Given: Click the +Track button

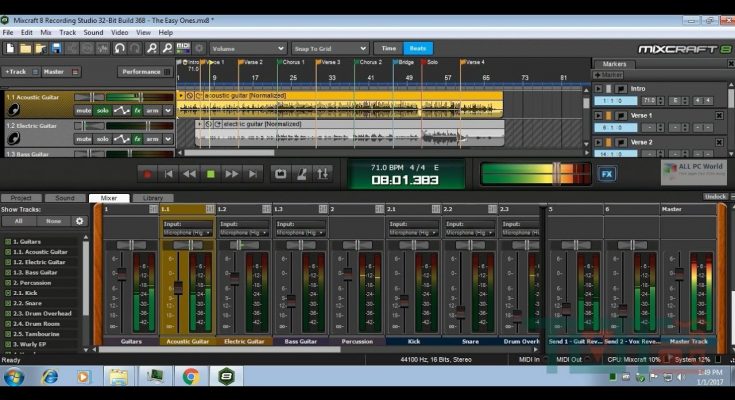Looking at the screenshot, I should (x=17, y=72).
